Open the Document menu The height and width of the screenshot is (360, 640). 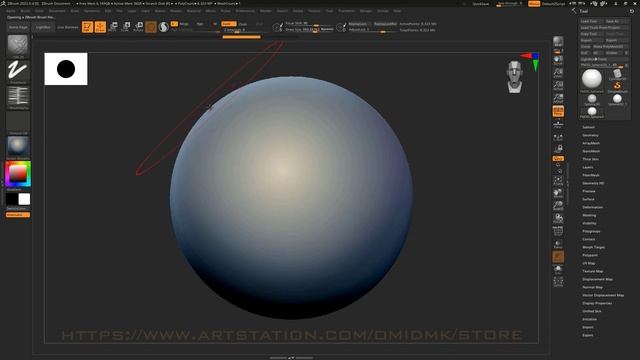coord(57,11)
